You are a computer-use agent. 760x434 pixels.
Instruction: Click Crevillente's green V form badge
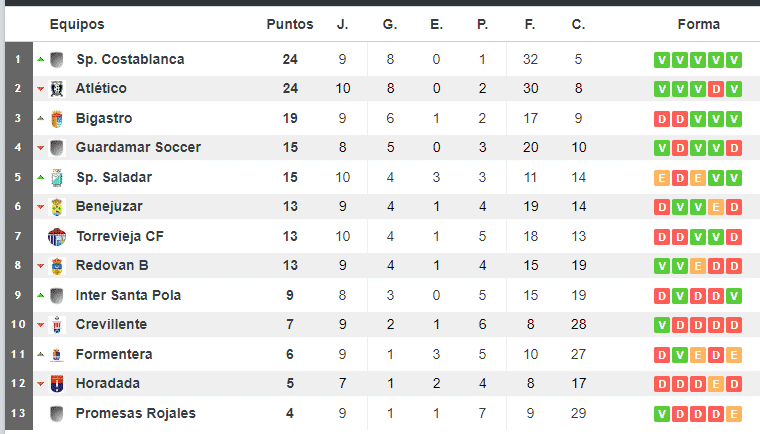coord(662,325)
